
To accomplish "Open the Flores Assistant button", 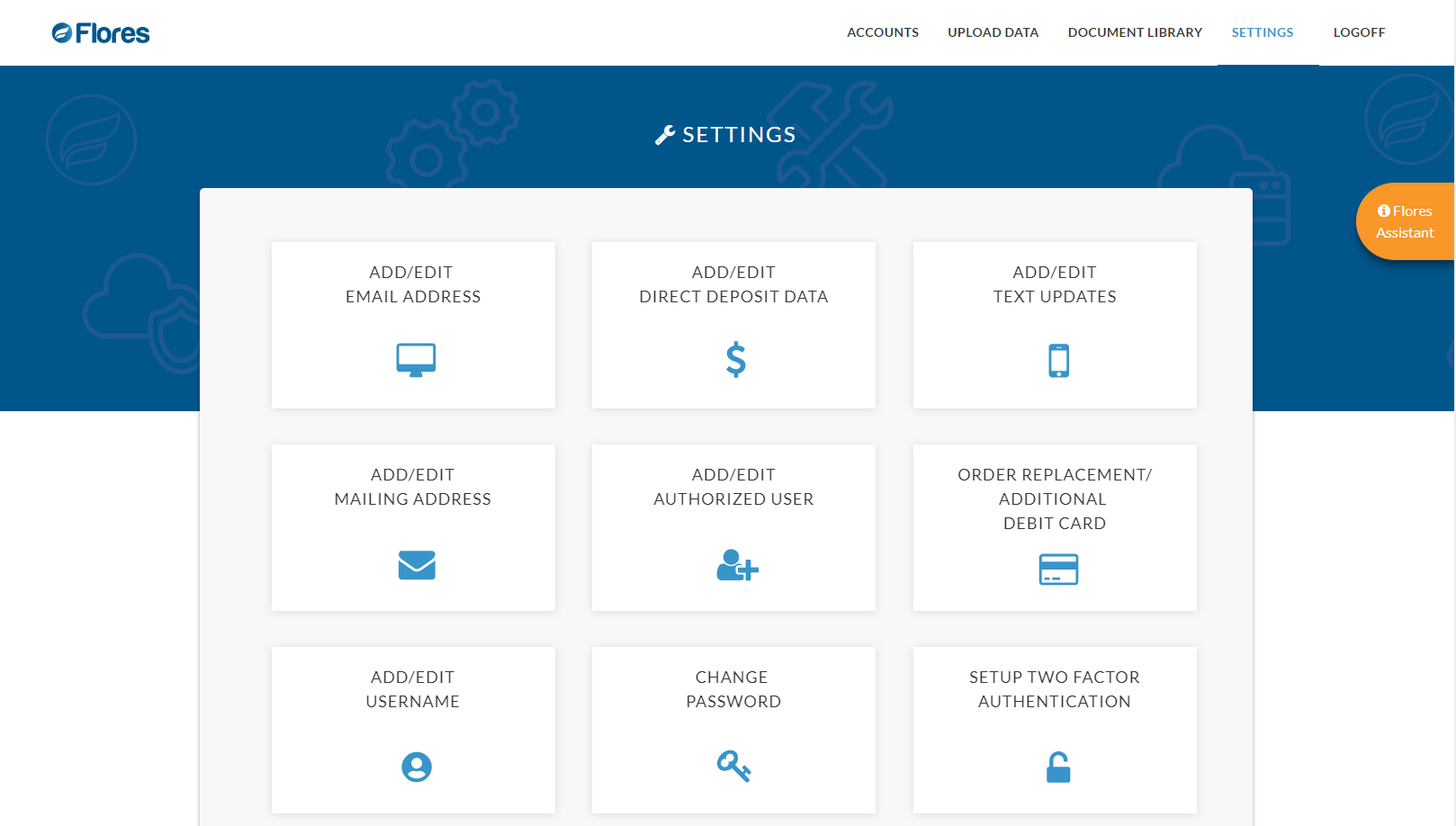I will point(1405,222).
